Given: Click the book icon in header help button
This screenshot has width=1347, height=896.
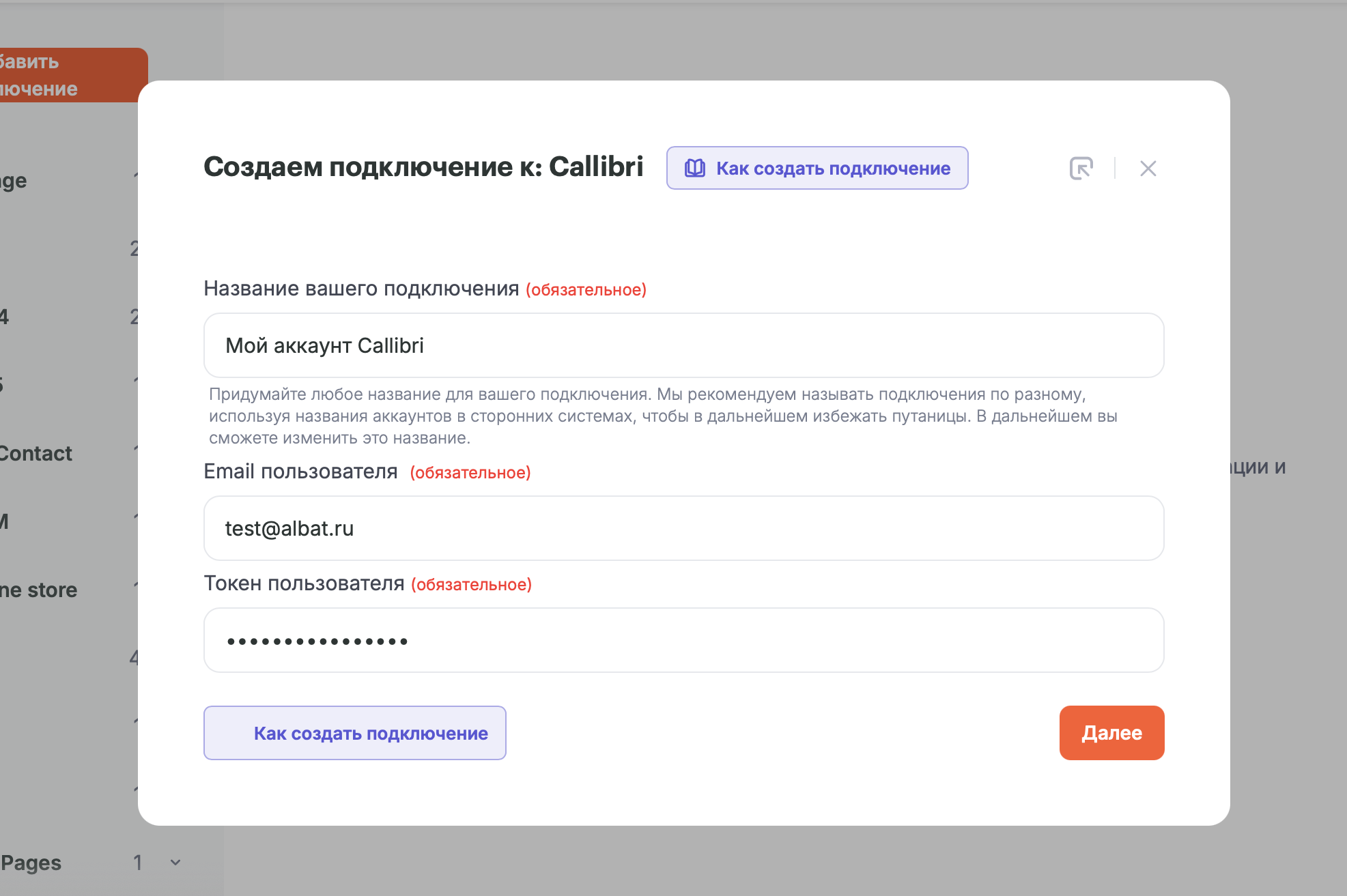Looking at the screenshot, I should (694, 168).
